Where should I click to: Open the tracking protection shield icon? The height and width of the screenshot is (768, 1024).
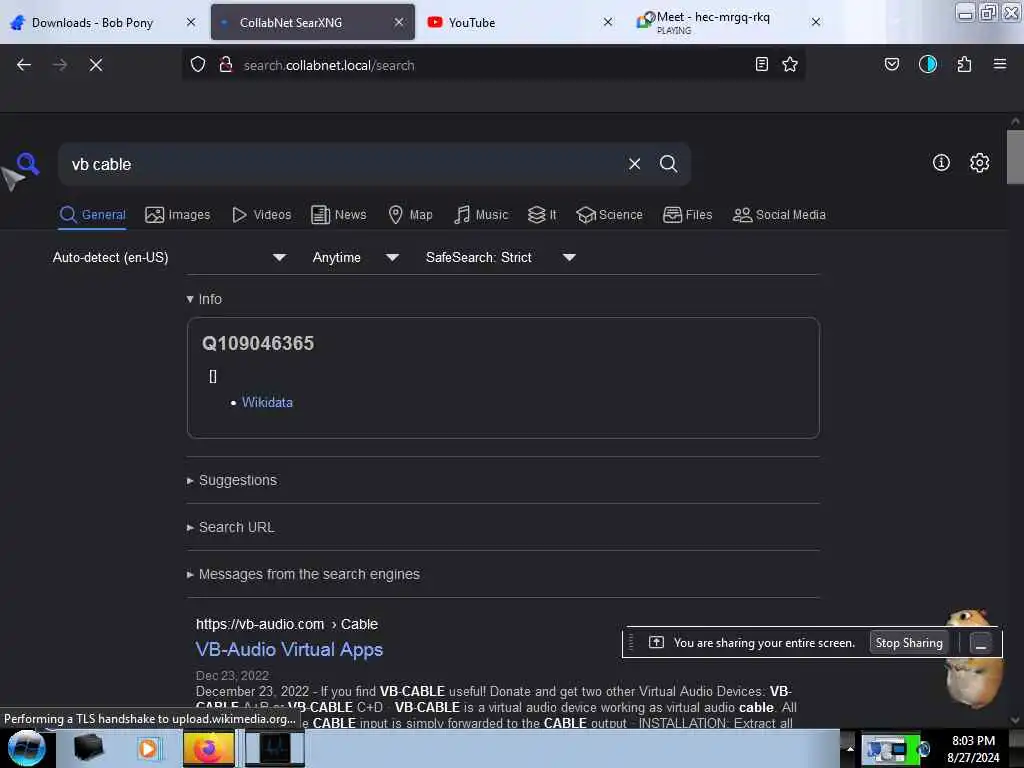click(x=198, y=65)
